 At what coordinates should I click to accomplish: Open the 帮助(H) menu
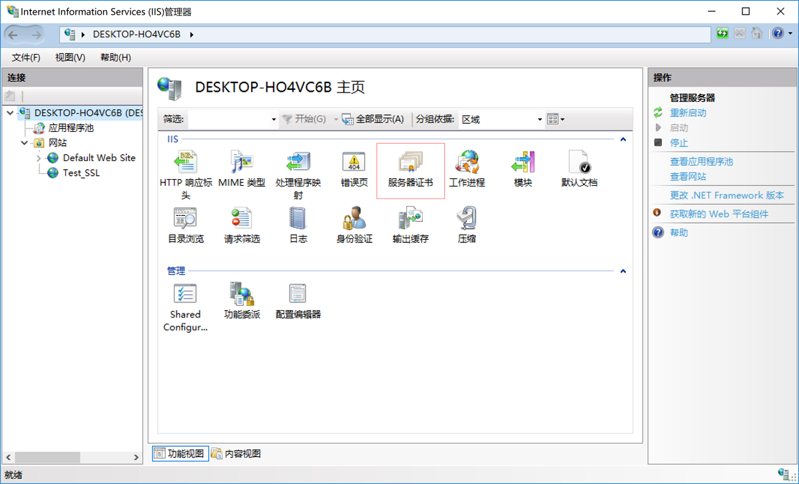coord(116,58)
